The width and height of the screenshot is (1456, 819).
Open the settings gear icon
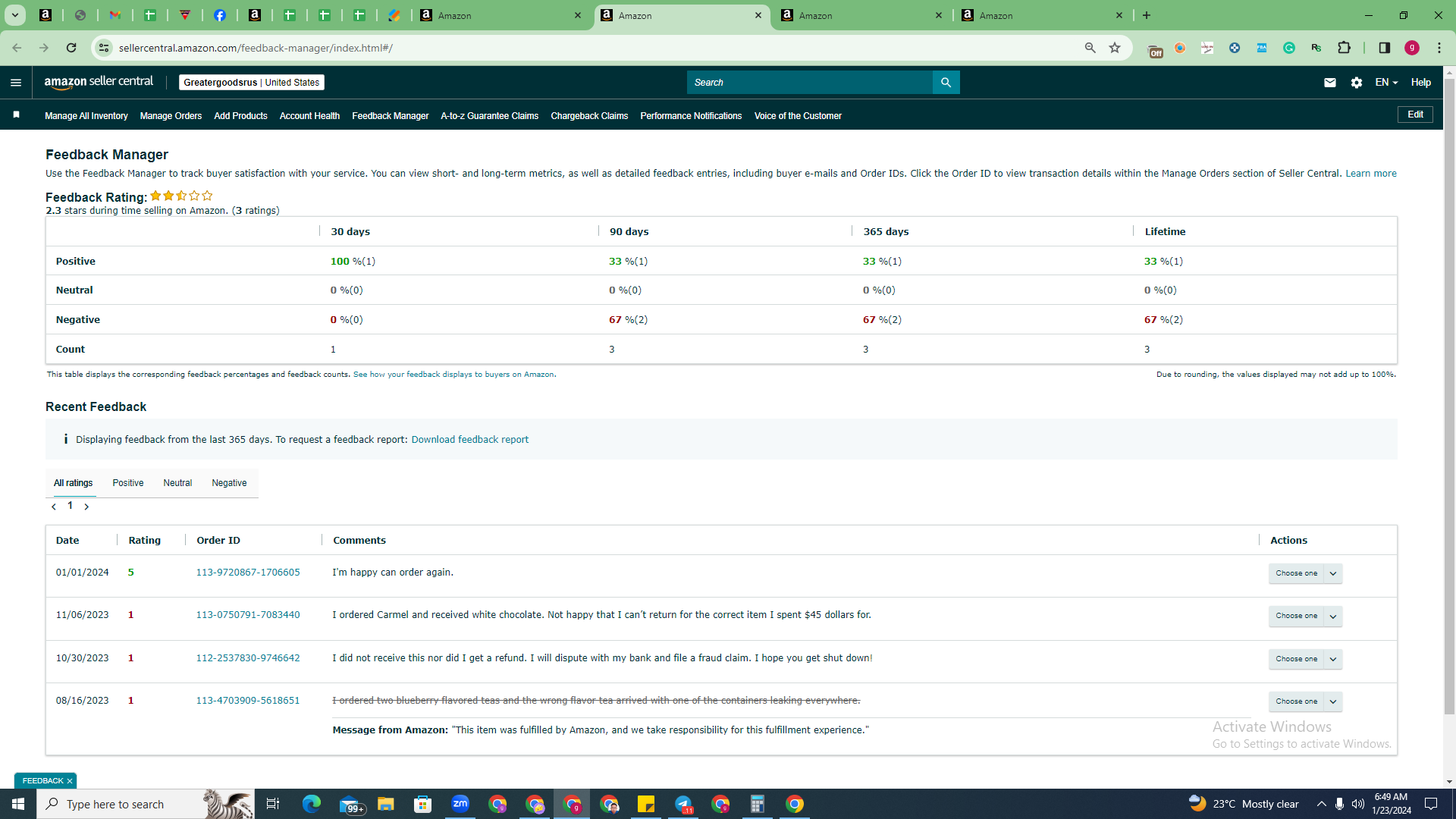pyautogui.click(x=1357, y=83)
